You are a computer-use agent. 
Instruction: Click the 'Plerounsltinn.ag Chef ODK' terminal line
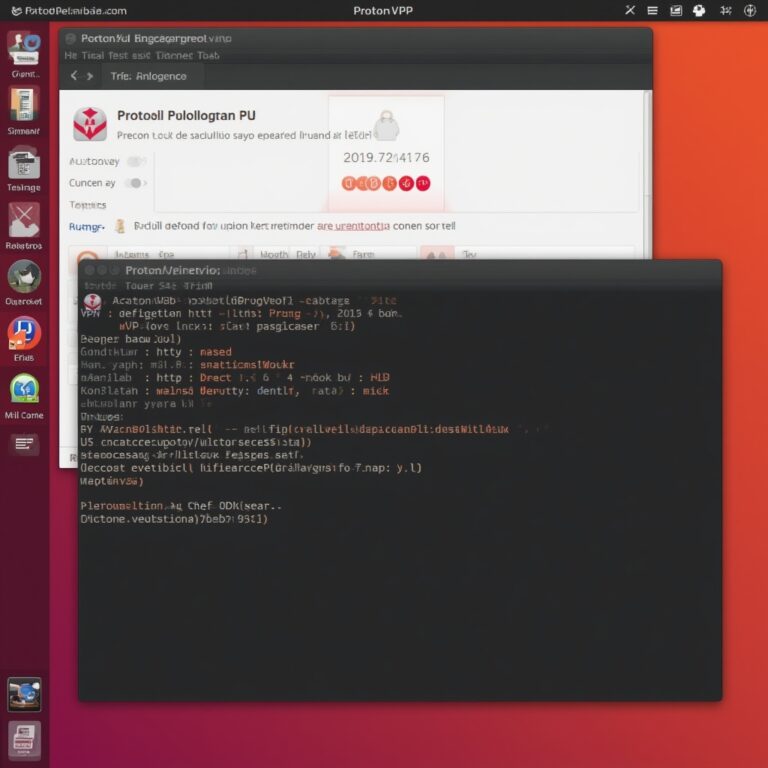pos(181,505)
